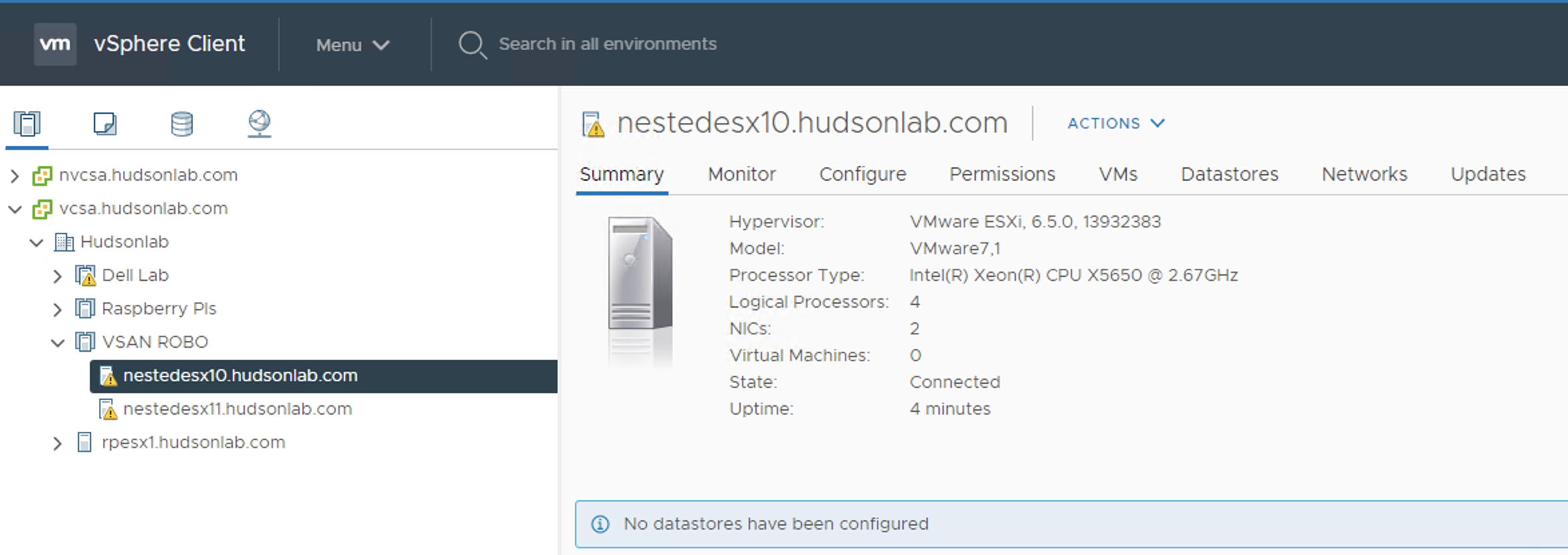
Task: Click nestedesx10 host warning icon in tree
Action: pos(108,376)
